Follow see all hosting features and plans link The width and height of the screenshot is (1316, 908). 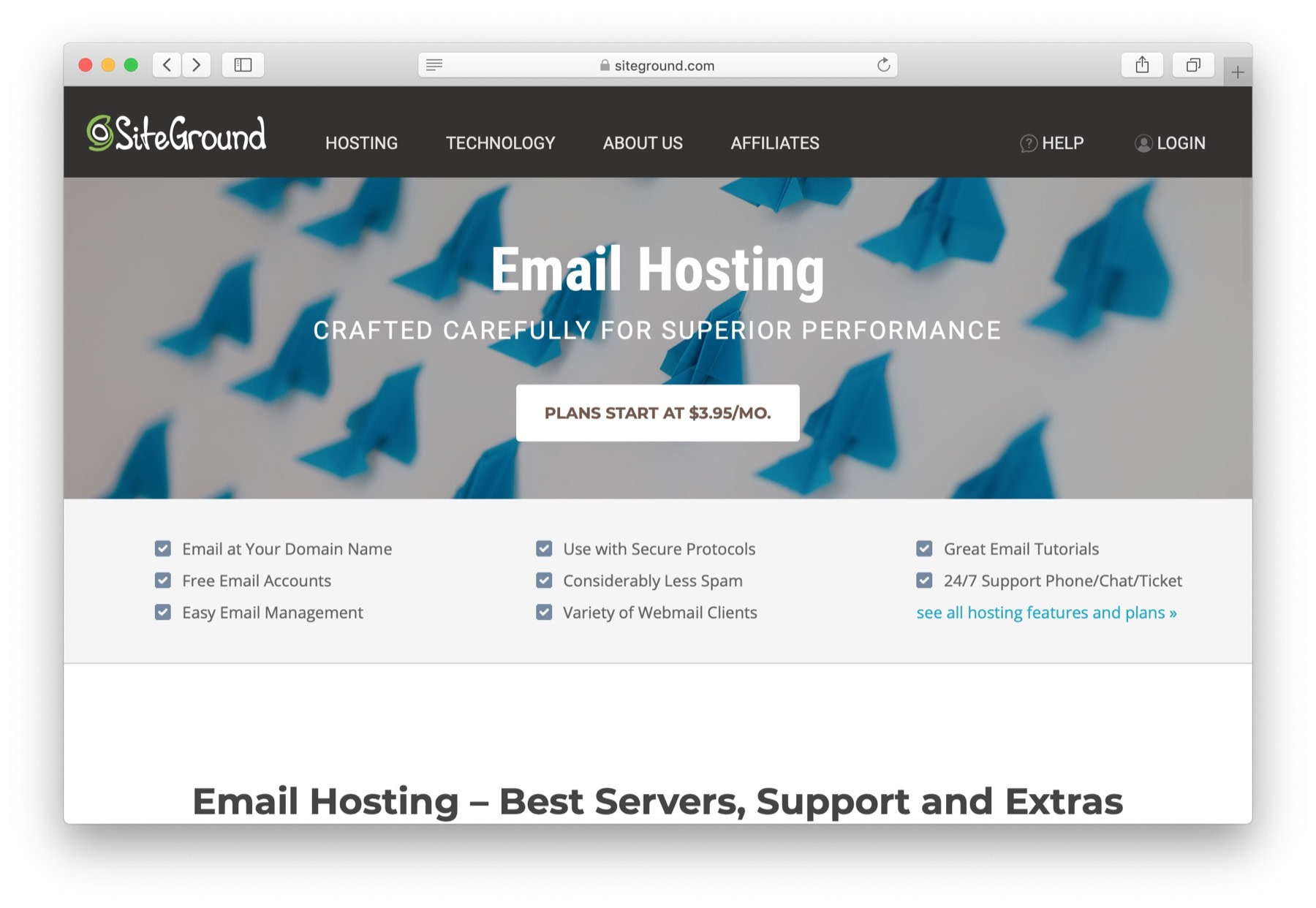(x=1046, y=613)
